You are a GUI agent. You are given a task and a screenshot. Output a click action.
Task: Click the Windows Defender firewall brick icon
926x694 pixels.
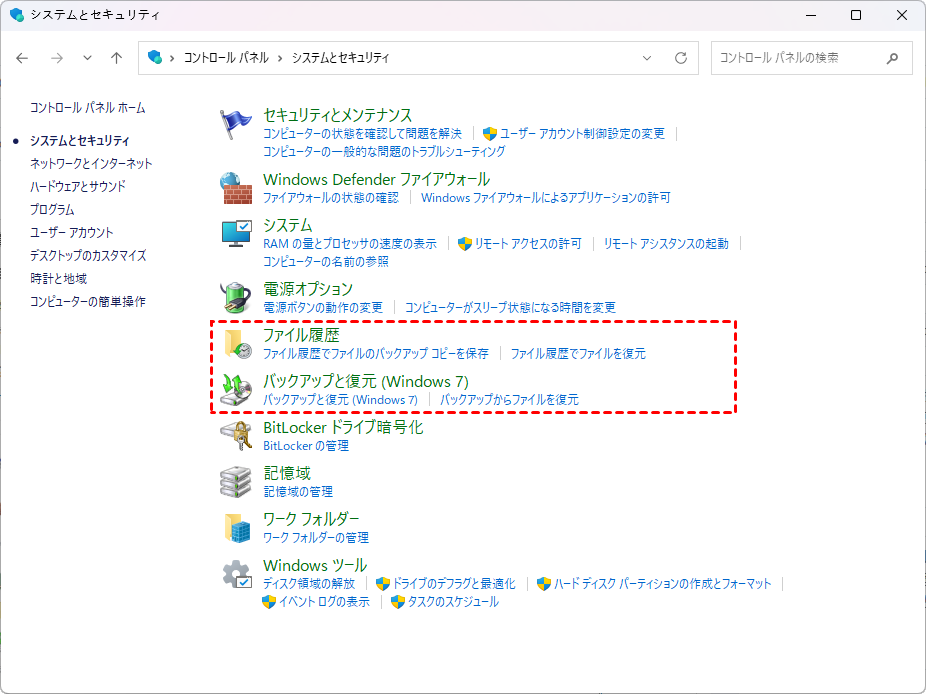pyautogui.click(x=235, y=188)
